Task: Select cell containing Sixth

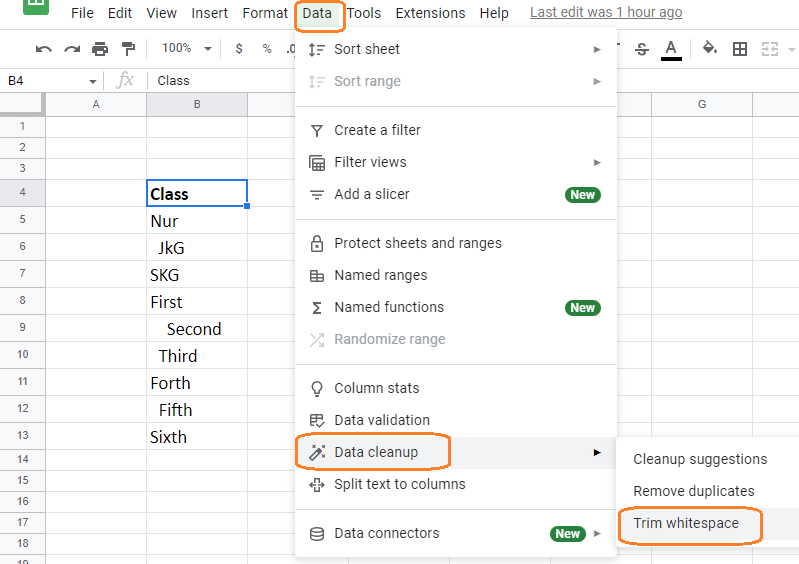Action: [x=197, y=437]
